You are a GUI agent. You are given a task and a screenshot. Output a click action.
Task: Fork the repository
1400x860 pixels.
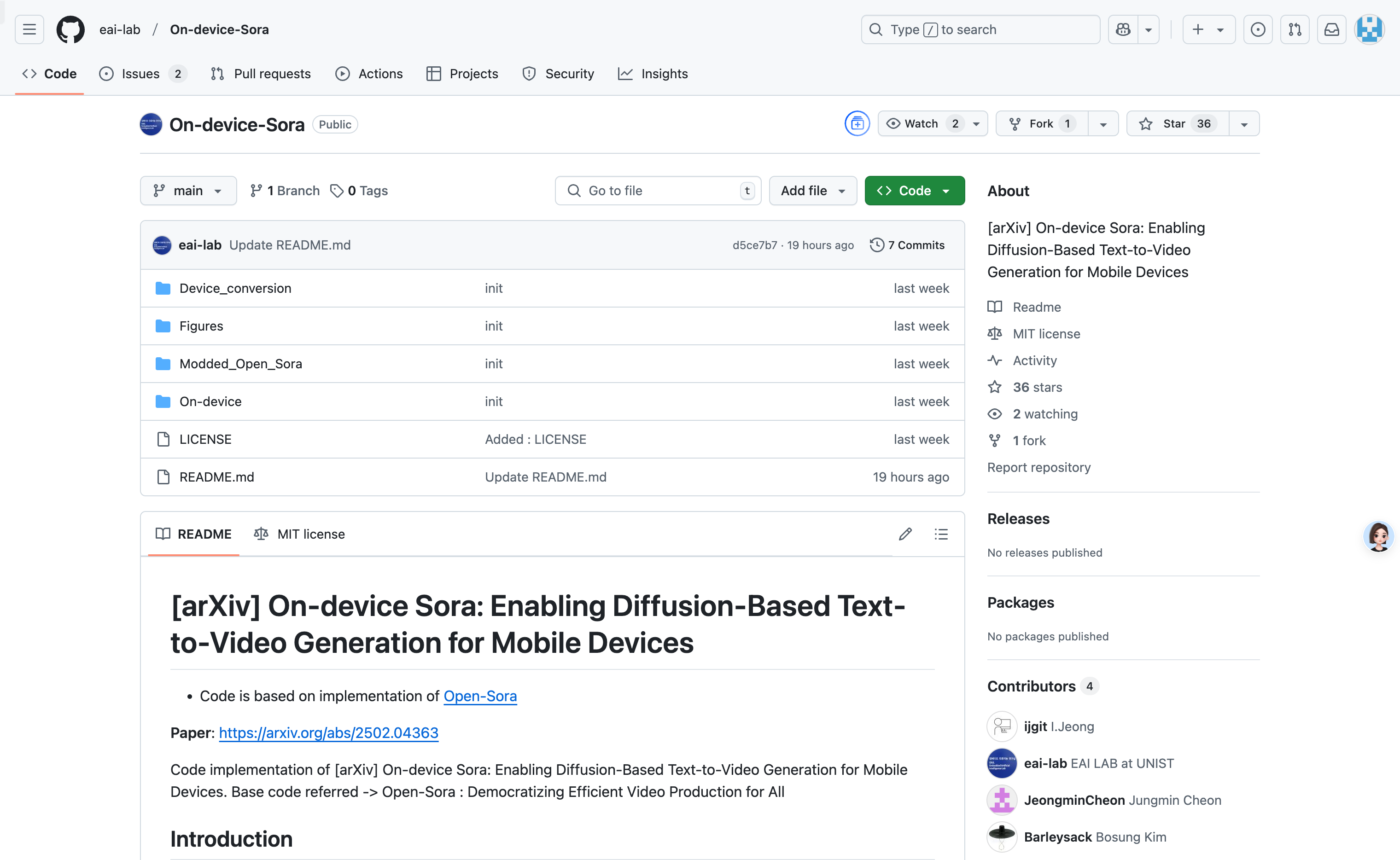point(1042,123)
